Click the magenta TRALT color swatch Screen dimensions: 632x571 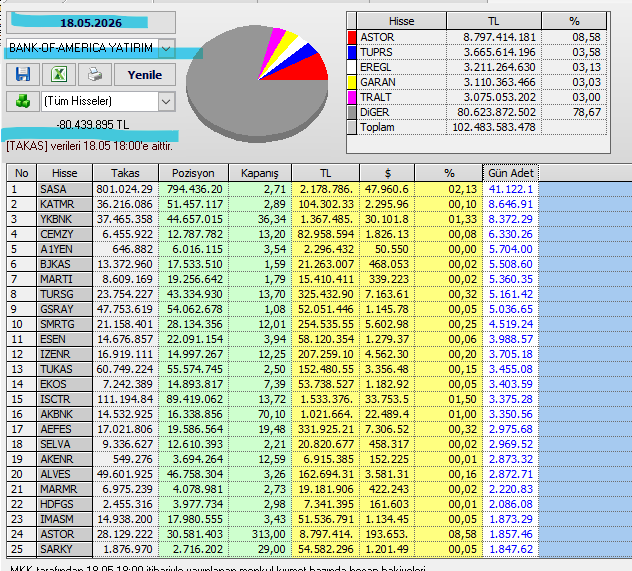352,97
